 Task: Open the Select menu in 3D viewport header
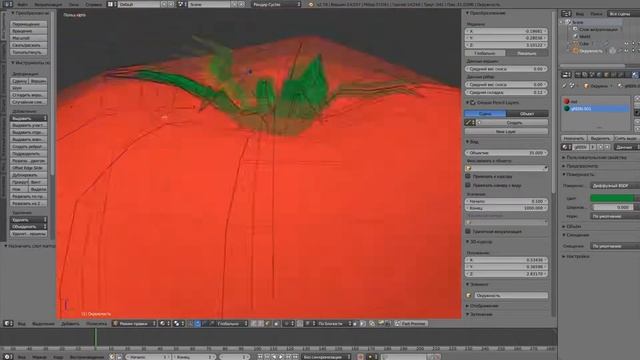tap(43, 324)
